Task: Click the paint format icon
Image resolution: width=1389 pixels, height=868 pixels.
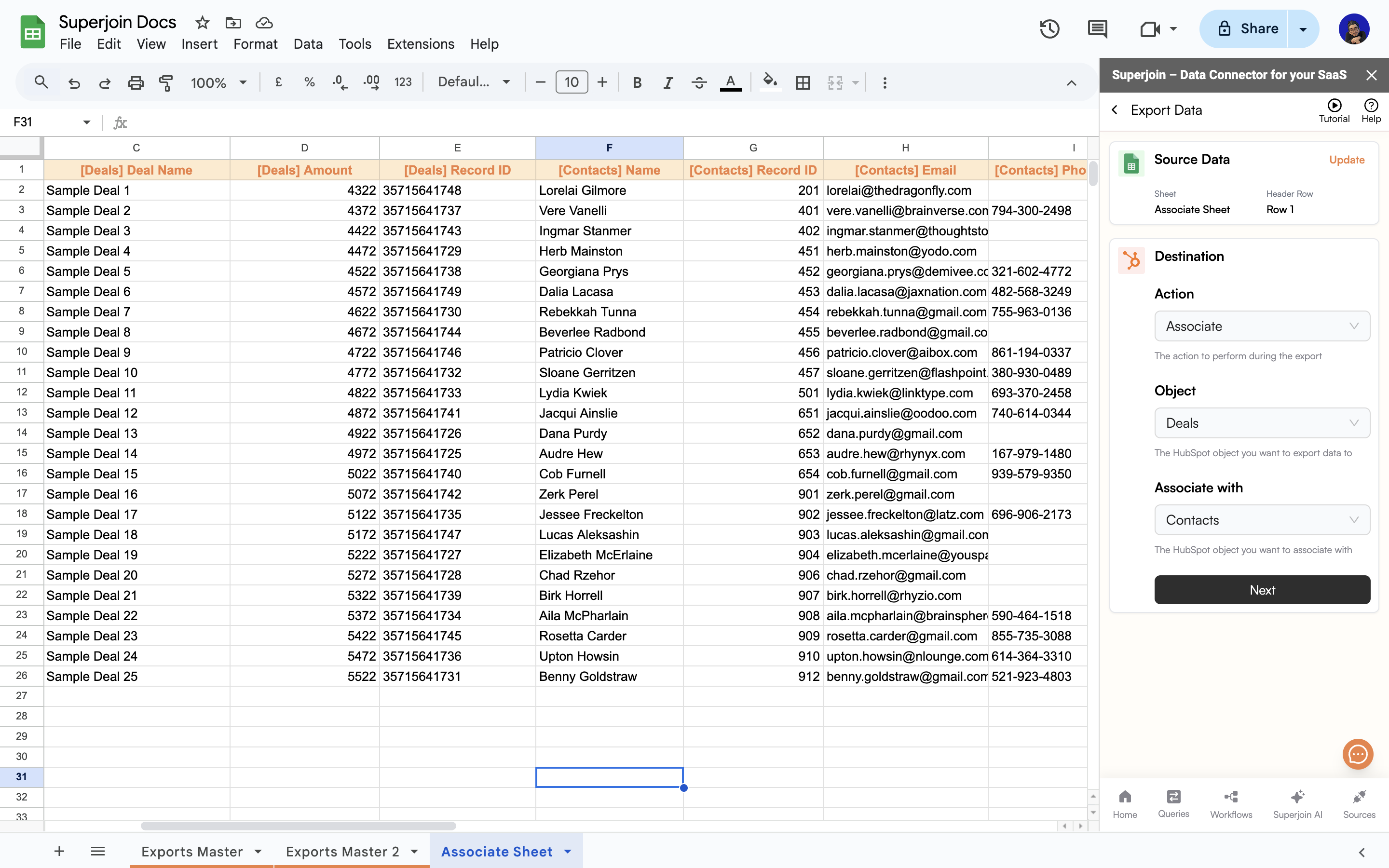Action: tap(166, 82)
